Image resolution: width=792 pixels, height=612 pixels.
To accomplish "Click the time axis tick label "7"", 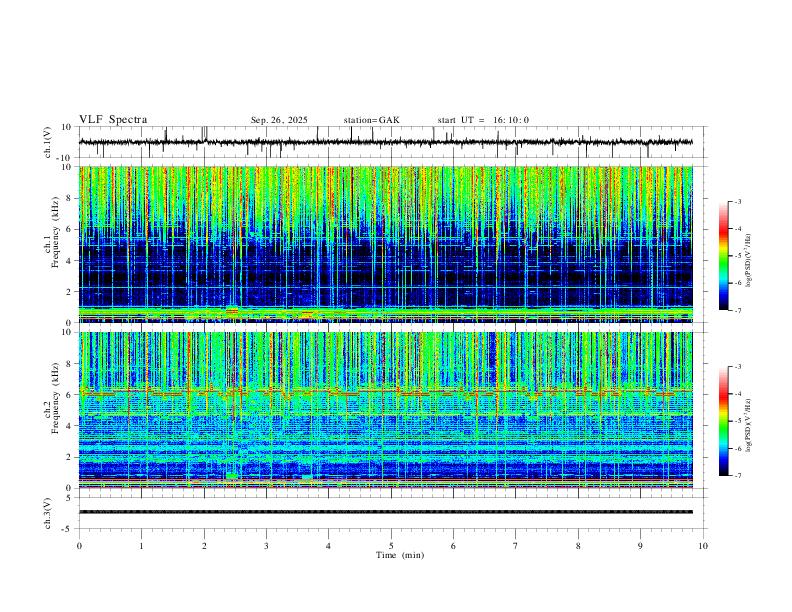I will coord(516,546).
